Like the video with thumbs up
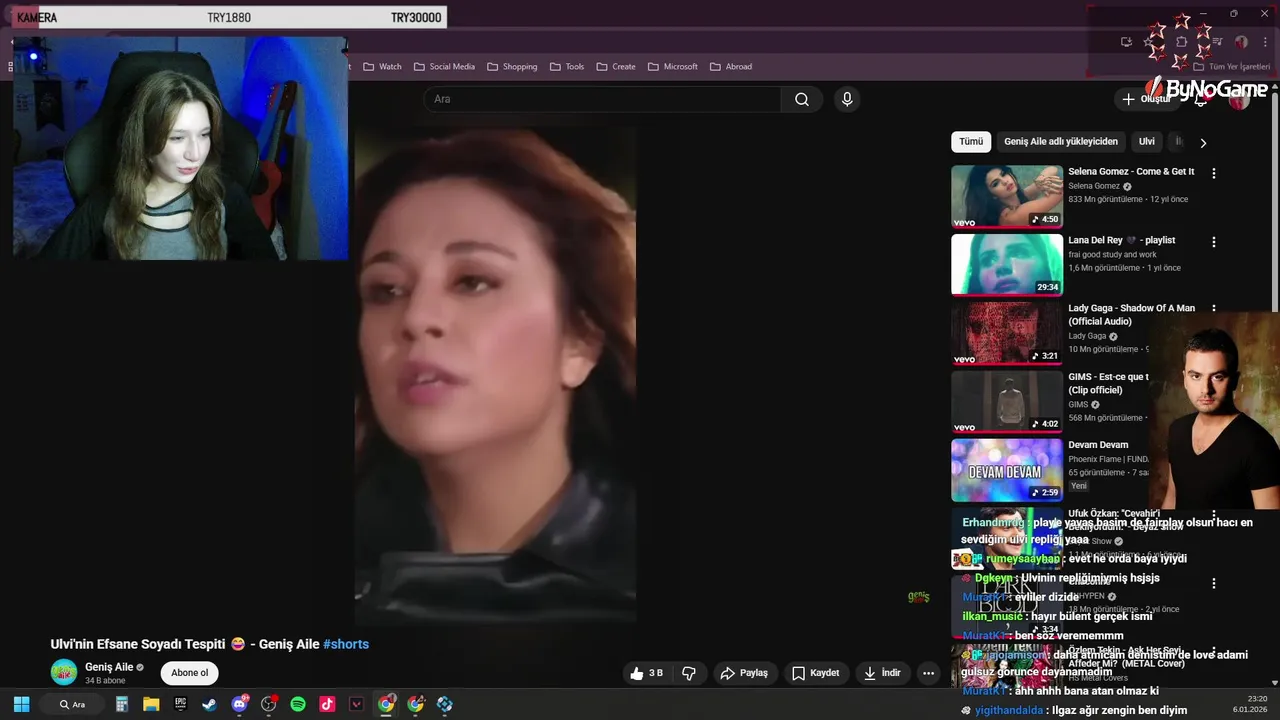Screen dimensions: 1280x720 point(646,673)
